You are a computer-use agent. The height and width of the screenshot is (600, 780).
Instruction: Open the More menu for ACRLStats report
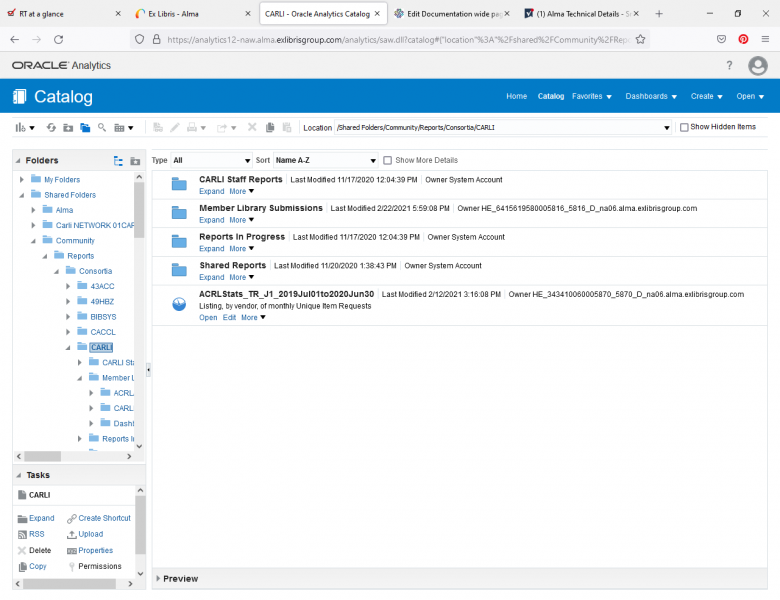point(253,317)
